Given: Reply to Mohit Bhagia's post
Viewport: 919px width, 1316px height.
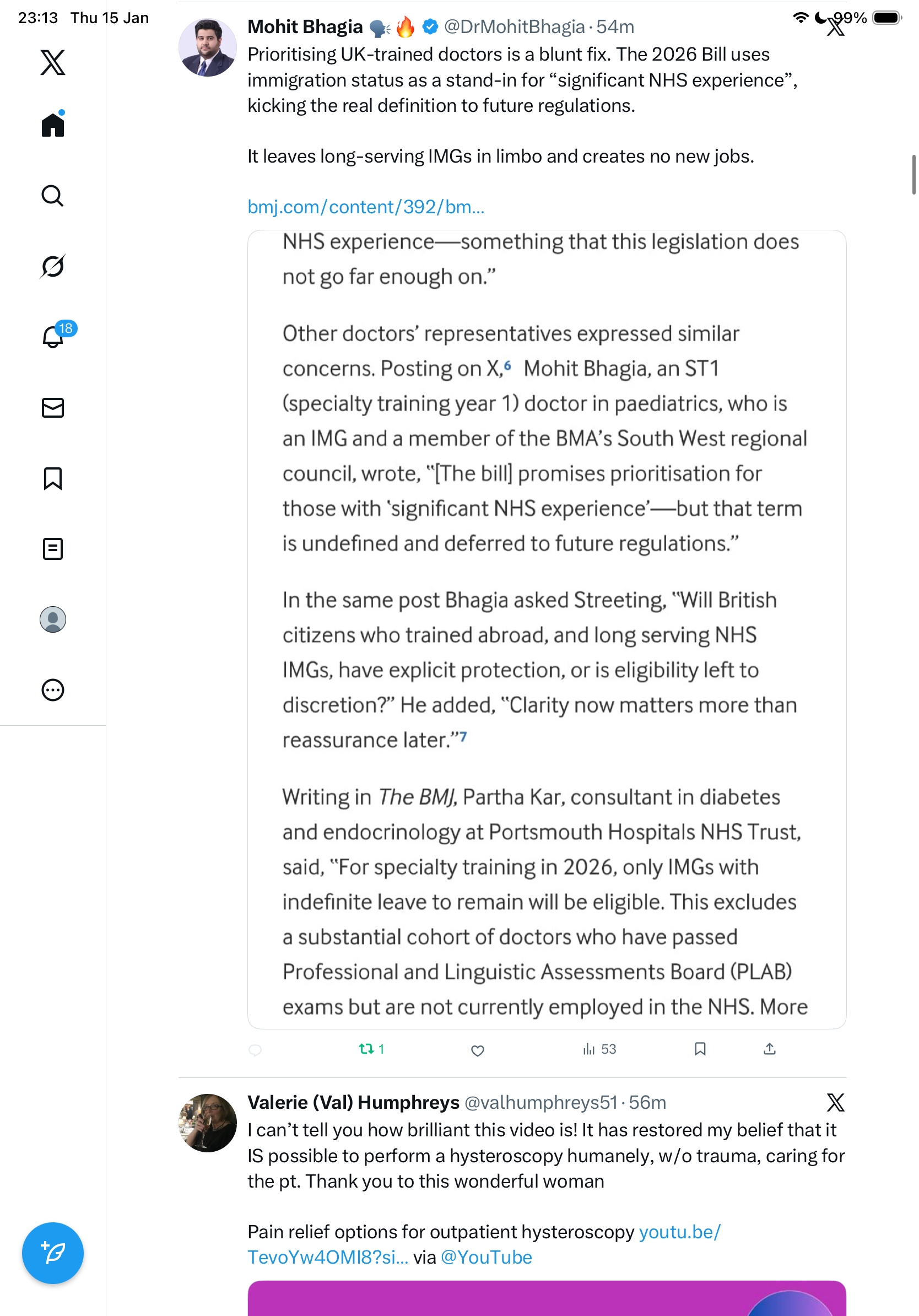Looking at the screenshot, I should [256, 1049].
